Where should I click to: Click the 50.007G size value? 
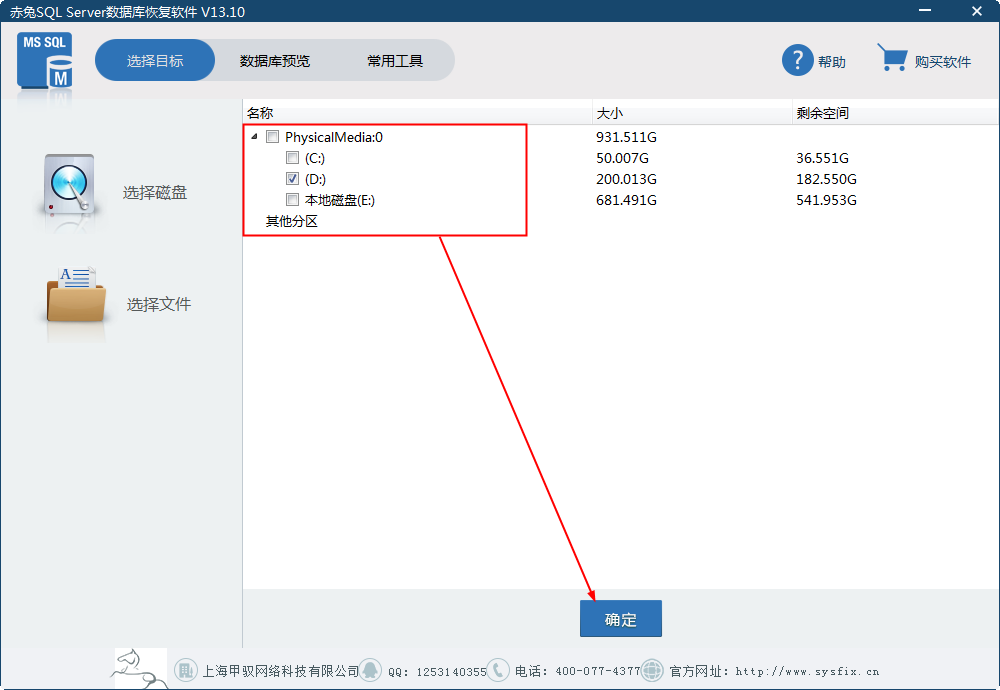[622, 158]
